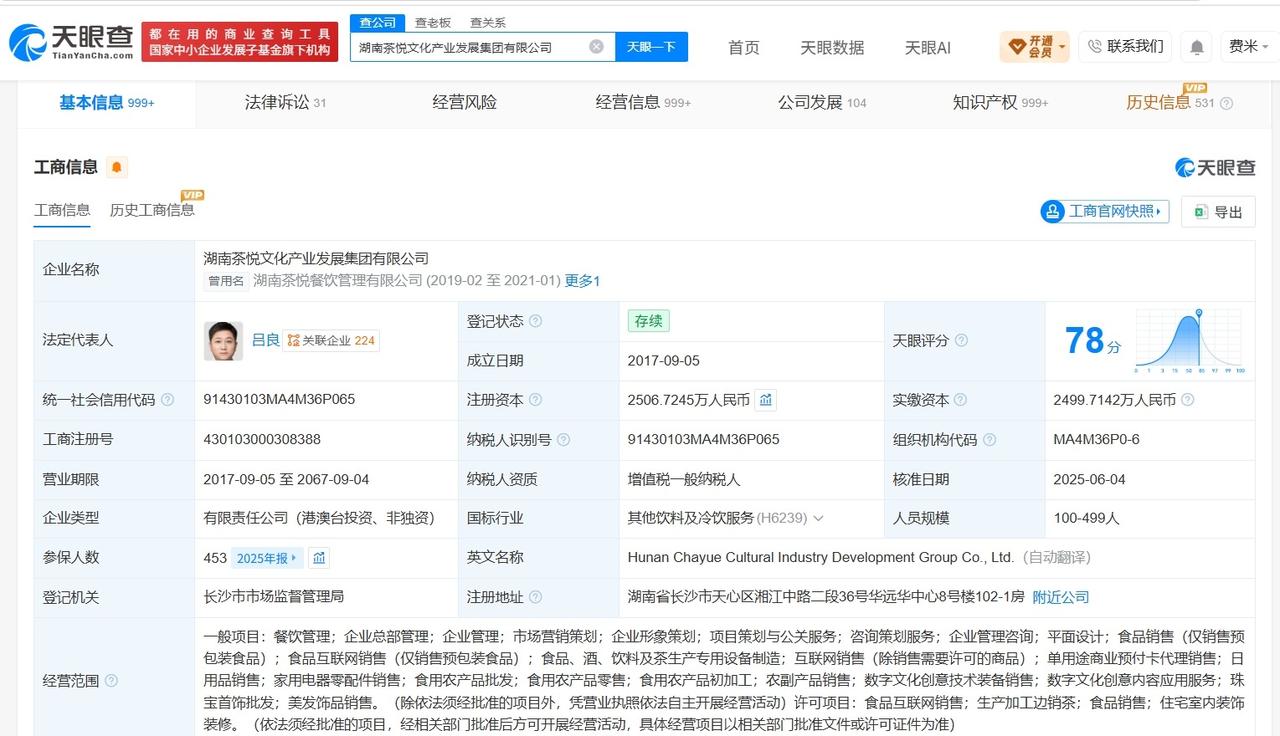Select registration number 430103000308388
The height and width of the screenshot is (736, 1280).
tap(262, 439)
